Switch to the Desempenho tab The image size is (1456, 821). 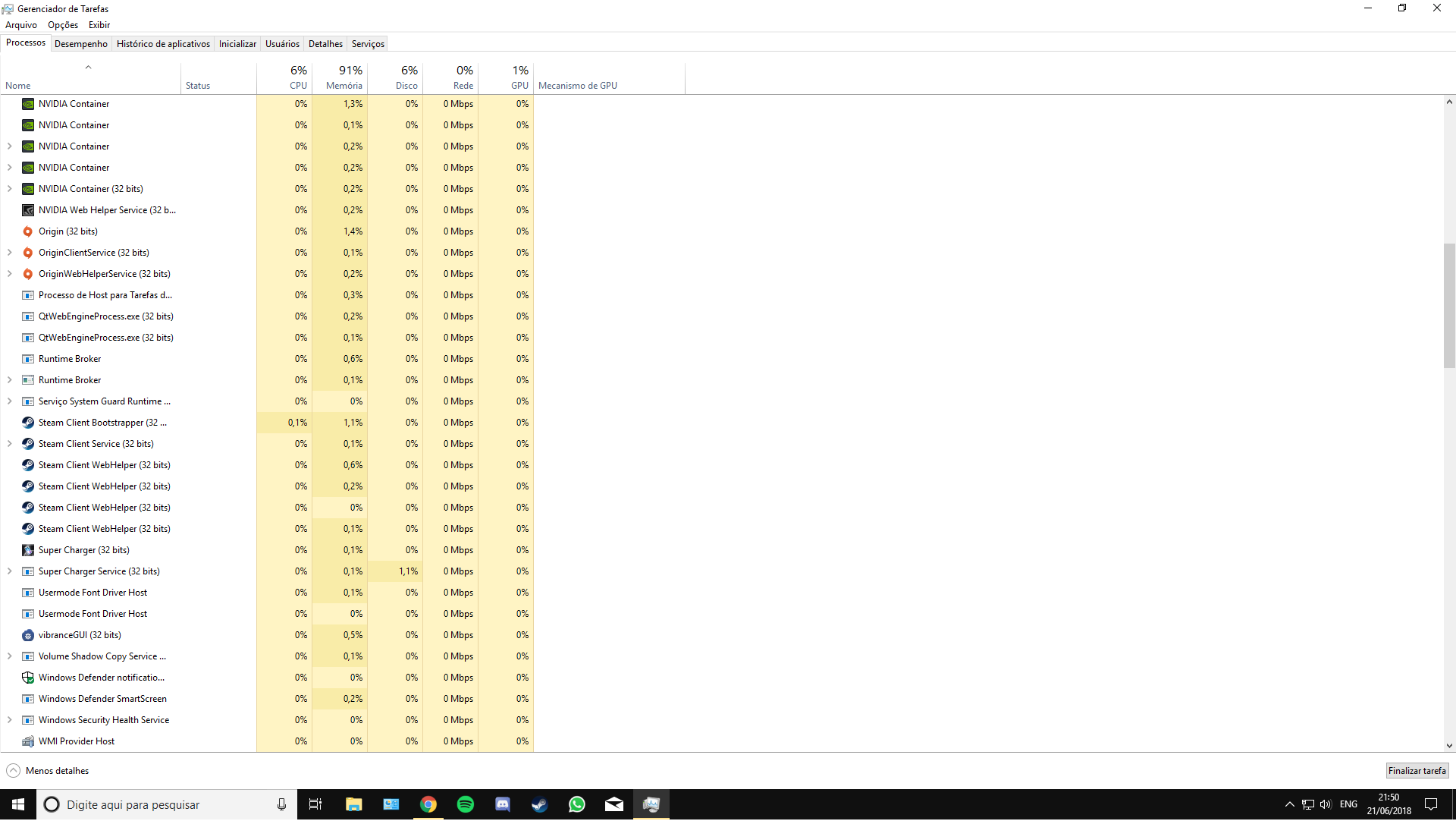tap(81, 44)
